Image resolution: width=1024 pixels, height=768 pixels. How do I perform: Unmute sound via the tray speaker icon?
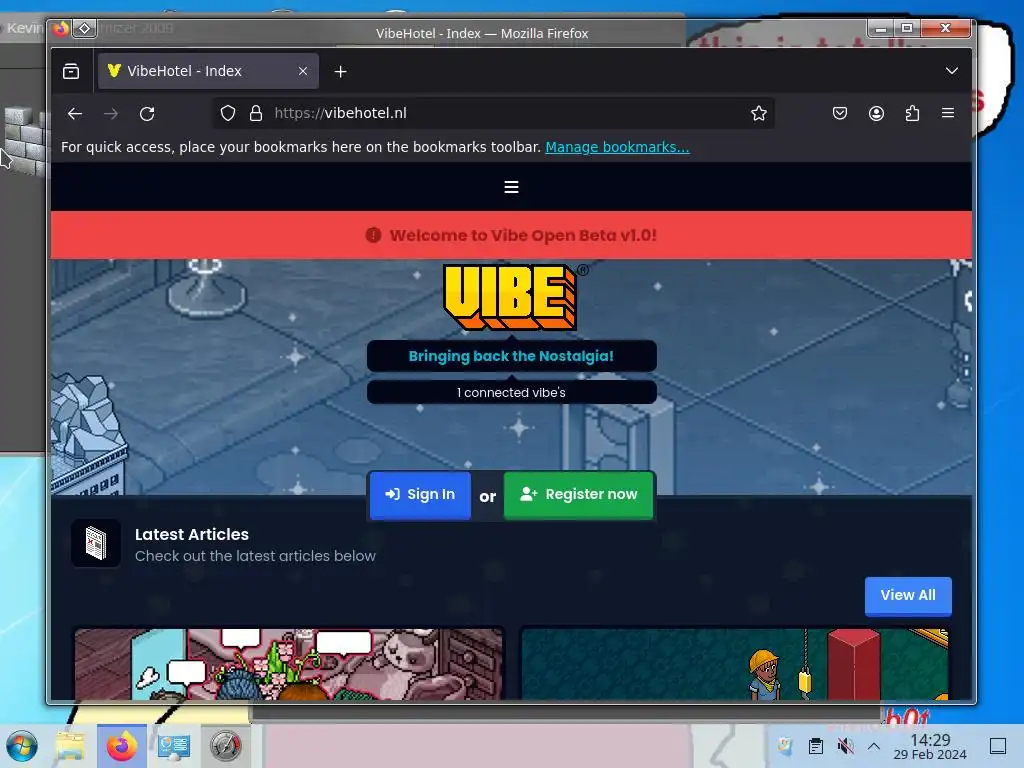pos(845,746)
